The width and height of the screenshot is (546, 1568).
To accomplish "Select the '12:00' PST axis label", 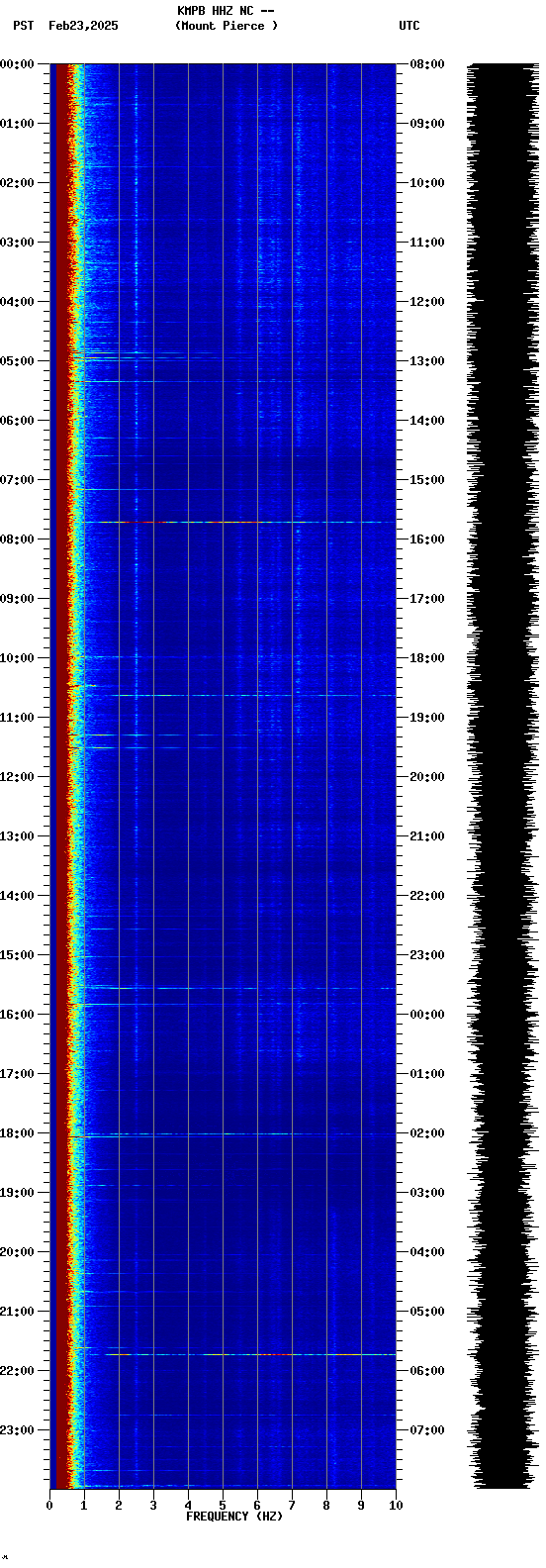I will (17, 777).
